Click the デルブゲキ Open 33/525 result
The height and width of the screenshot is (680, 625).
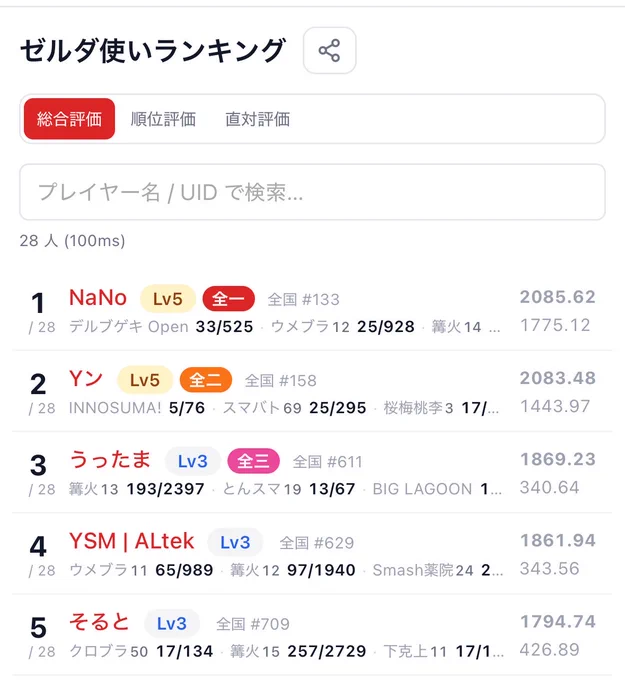pyautogui.click(x=161, y=327)
